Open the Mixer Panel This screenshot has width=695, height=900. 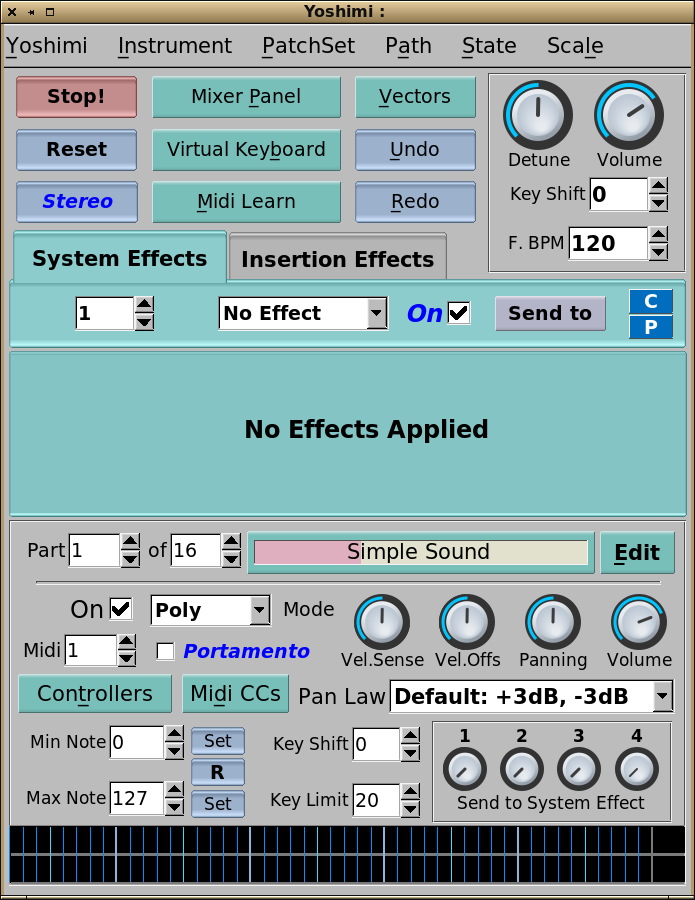click(246, 97)
